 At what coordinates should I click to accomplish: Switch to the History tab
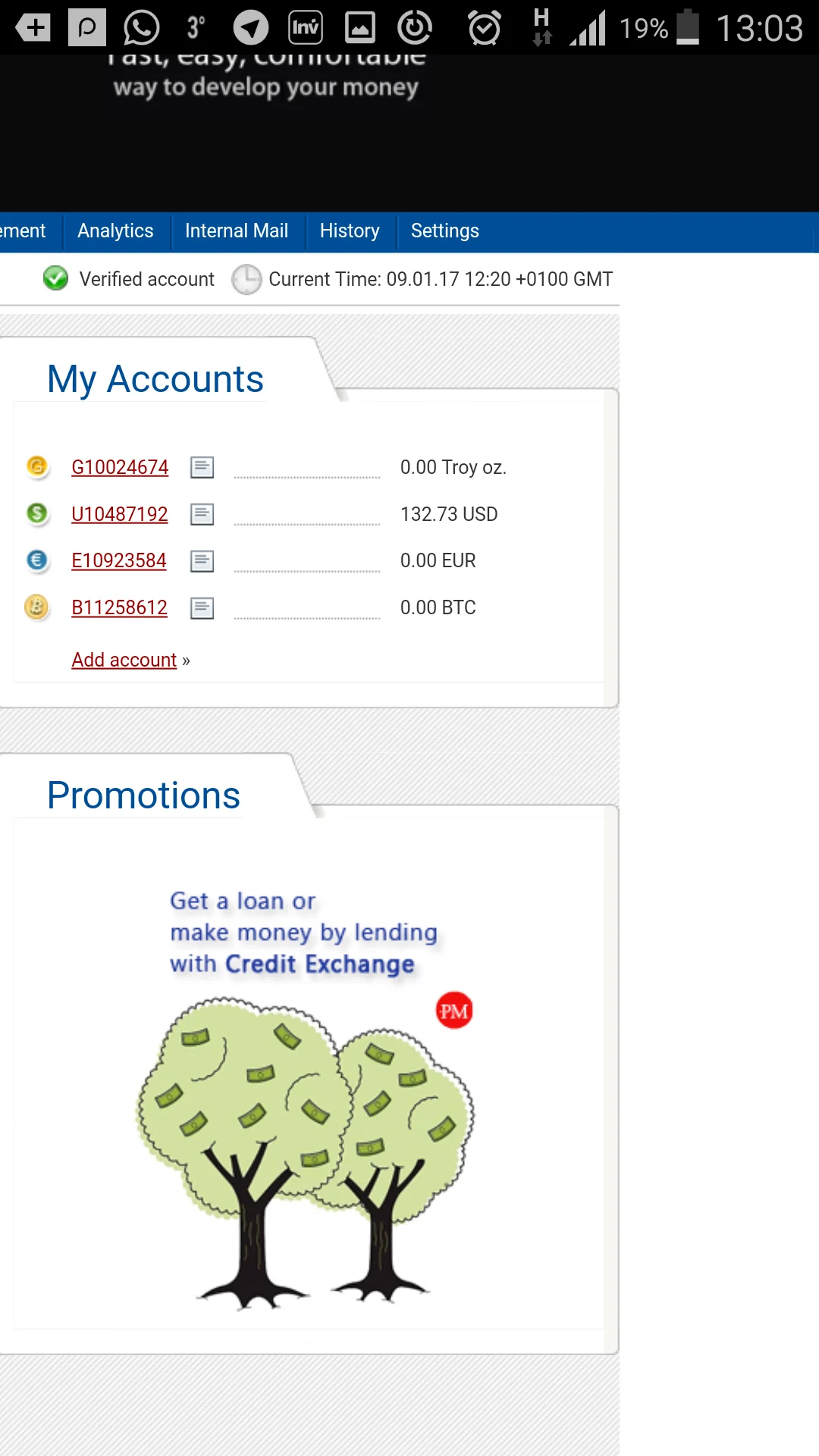pos(350,231)
